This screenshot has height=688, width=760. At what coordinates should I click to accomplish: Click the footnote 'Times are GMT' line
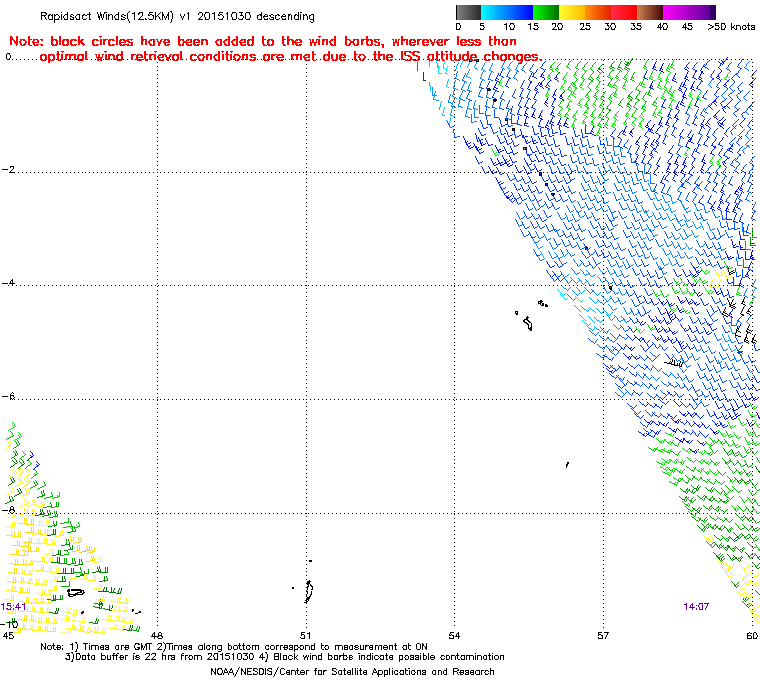point(234,647)
